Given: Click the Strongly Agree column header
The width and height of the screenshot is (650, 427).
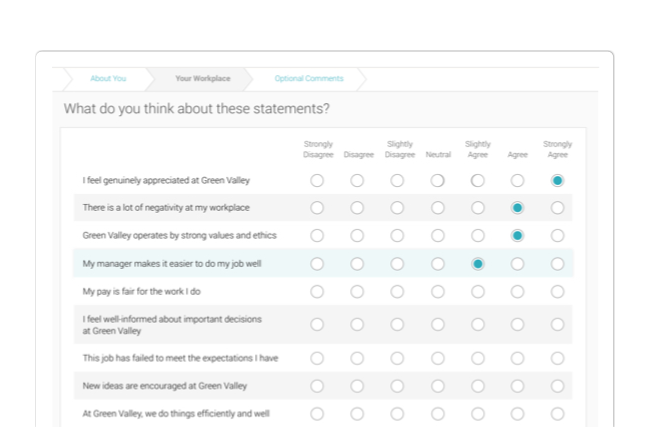Looking at the screenshot, I should [558, 149].
